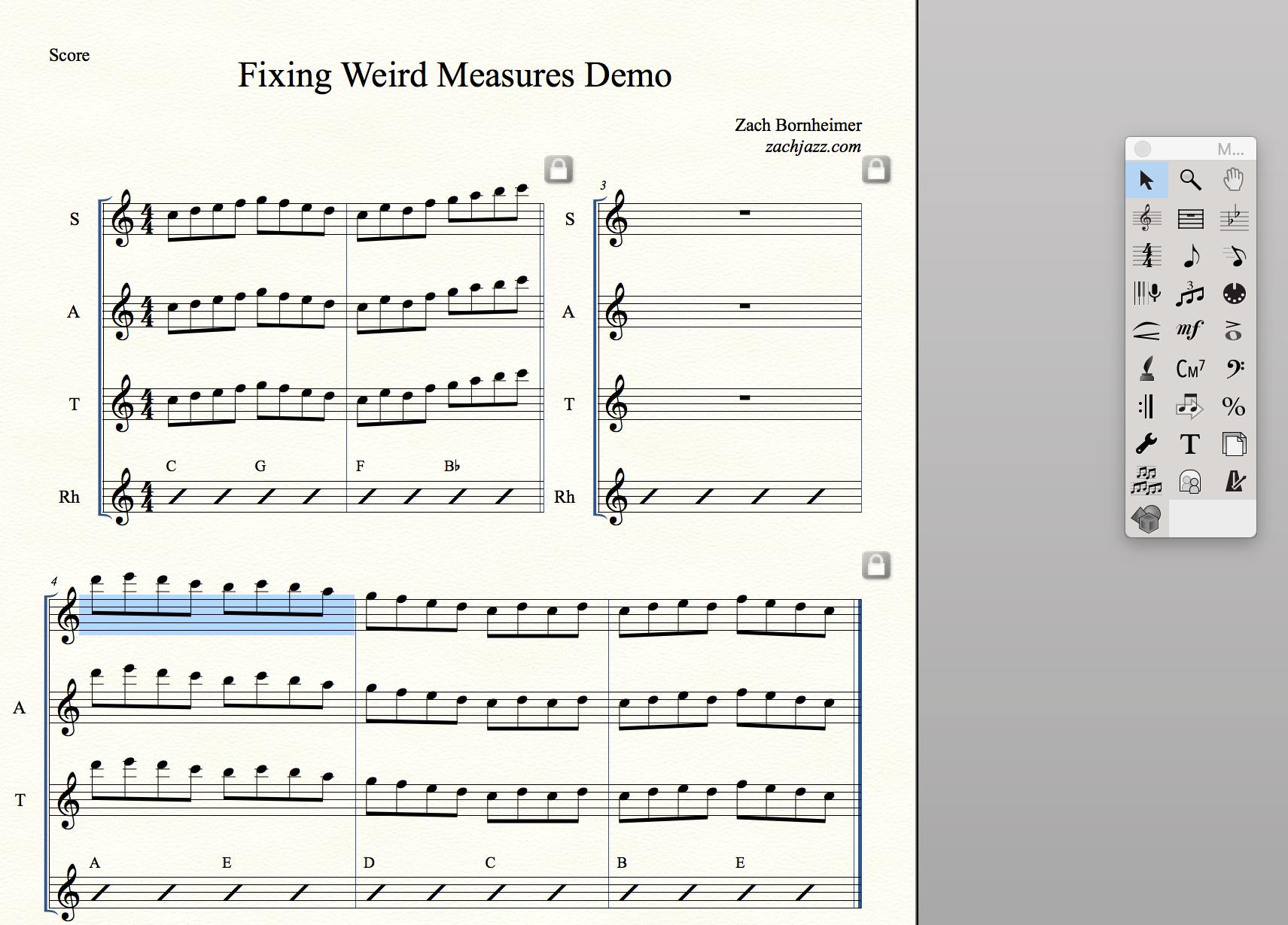Select the Lyrics quill tool
The width and height of the screenshot is (1288, 925).
point(1146,369)
